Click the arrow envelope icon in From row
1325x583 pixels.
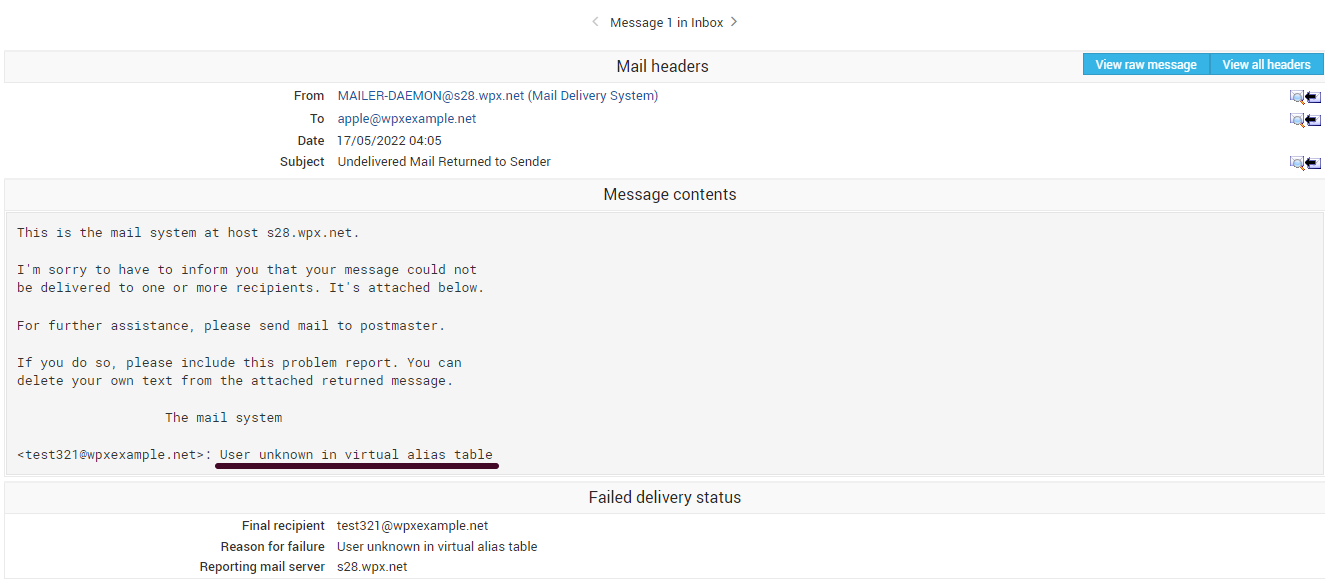(x=1313, y=97)
